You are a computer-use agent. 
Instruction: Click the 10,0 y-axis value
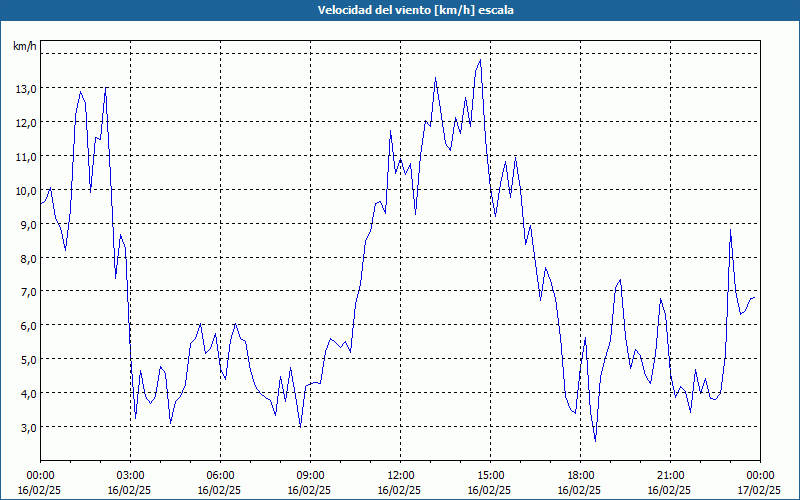pos(26,190)
